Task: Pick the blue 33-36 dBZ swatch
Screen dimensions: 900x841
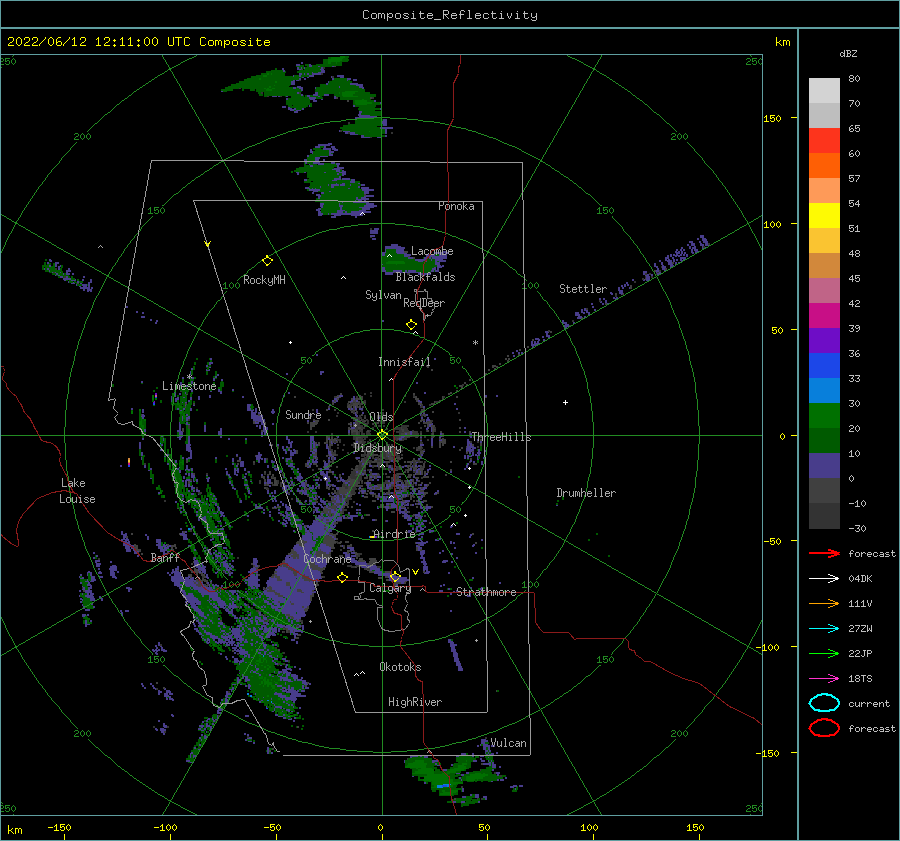Action: point(824,365)
